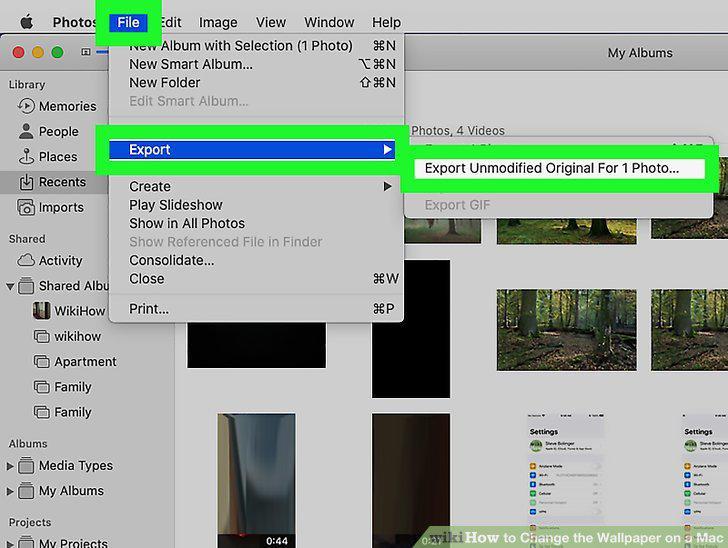Click the Imports camera icon
This screenshot has width=728, height=548.
tap(26, 207)
